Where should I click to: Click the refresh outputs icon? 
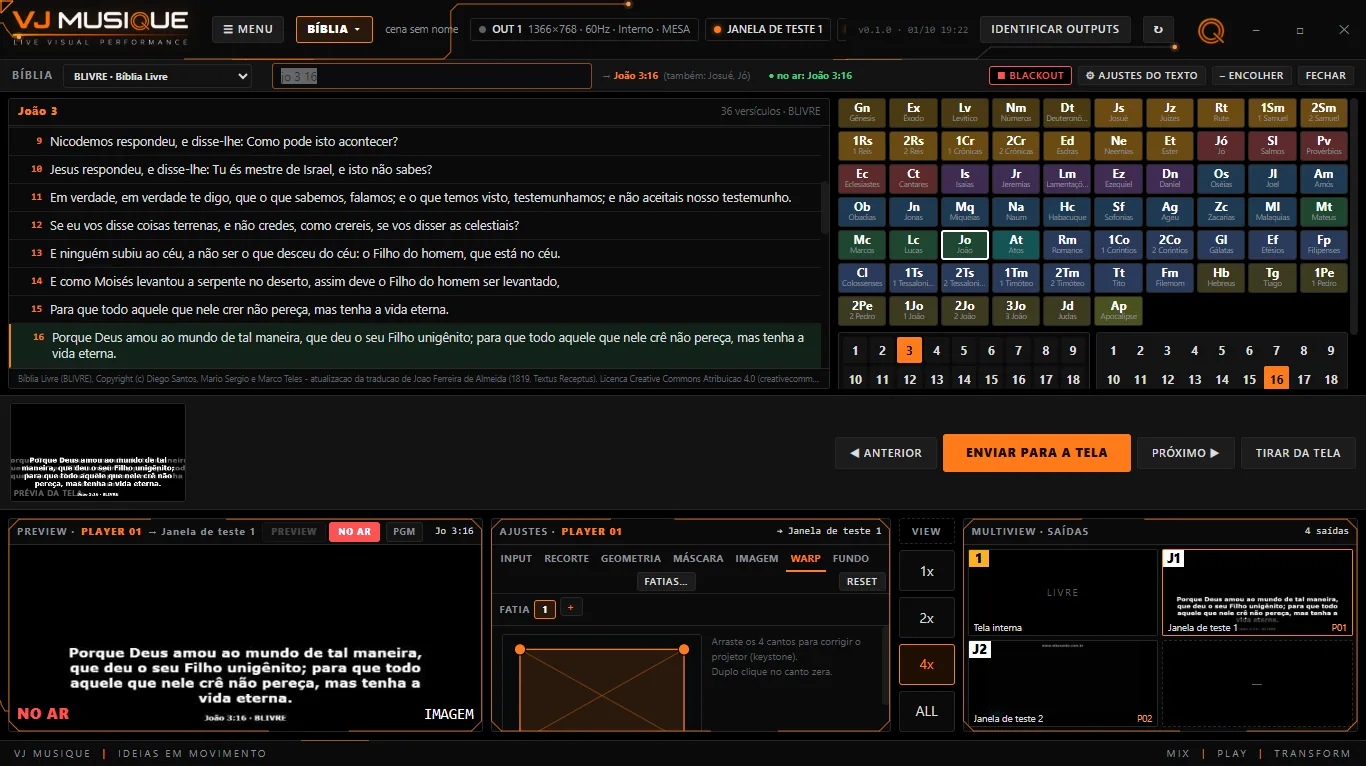coord(1158,30)
